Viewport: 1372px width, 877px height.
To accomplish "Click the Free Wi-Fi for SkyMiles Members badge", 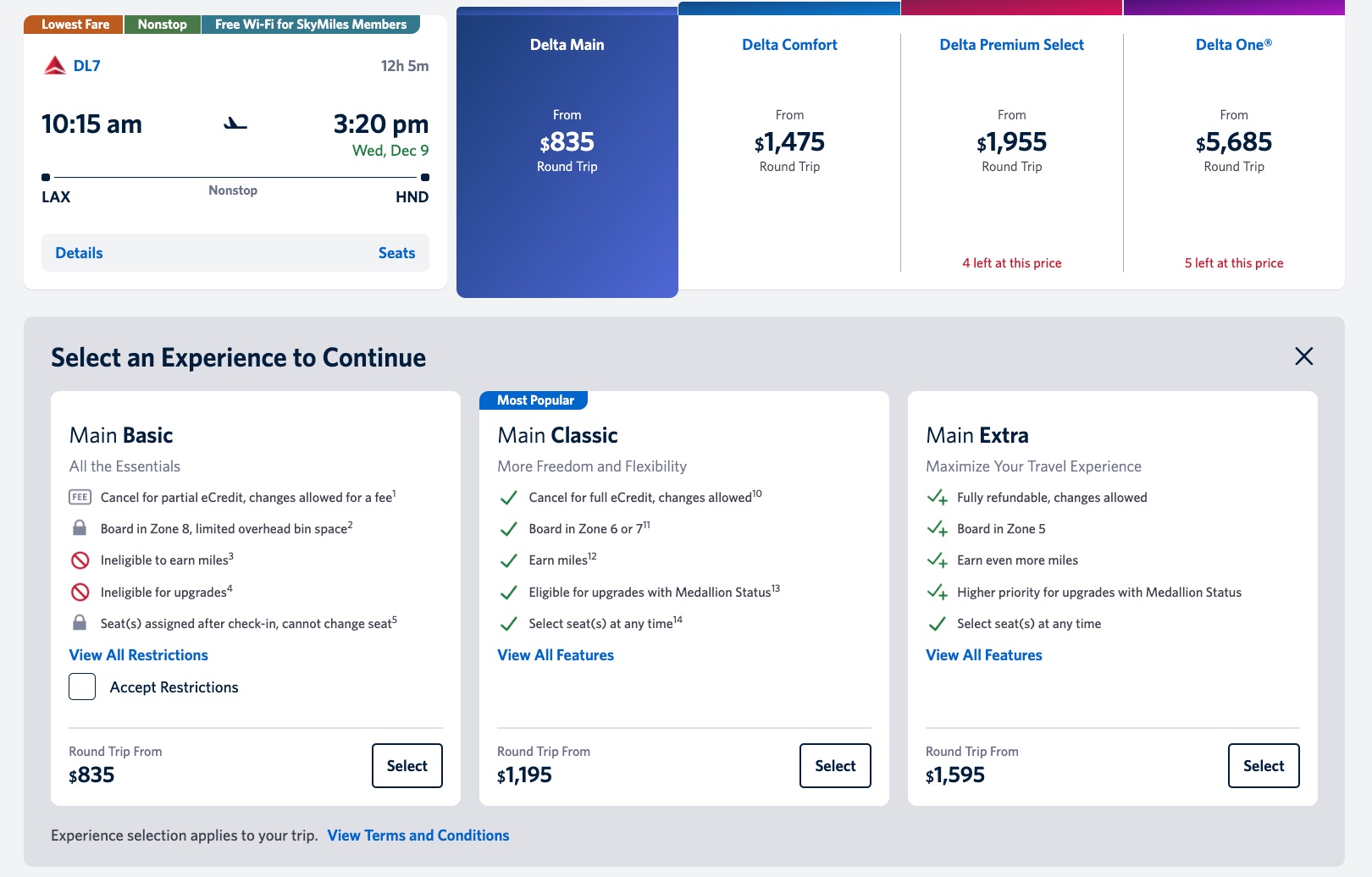I will [311, 25].
